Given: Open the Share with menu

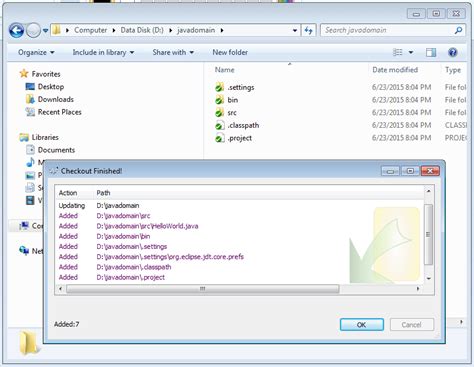Looking at the screenshot, I should (173, 52).
